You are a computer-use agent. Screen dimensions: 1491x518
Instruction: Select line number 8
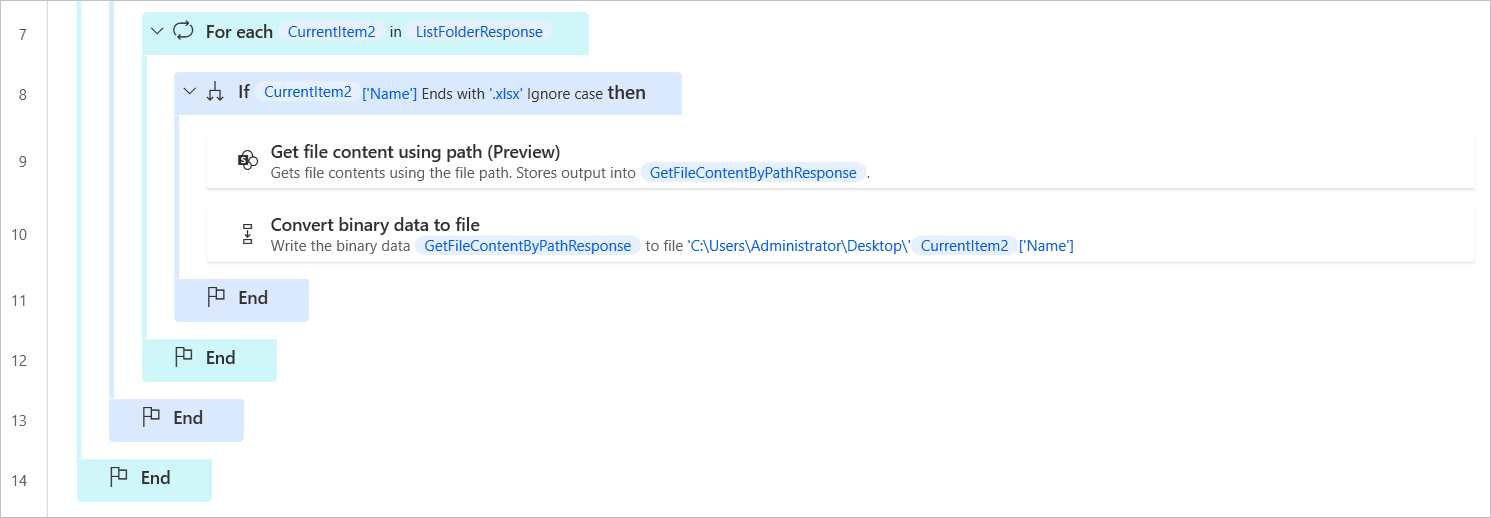[x=22, y=95]
